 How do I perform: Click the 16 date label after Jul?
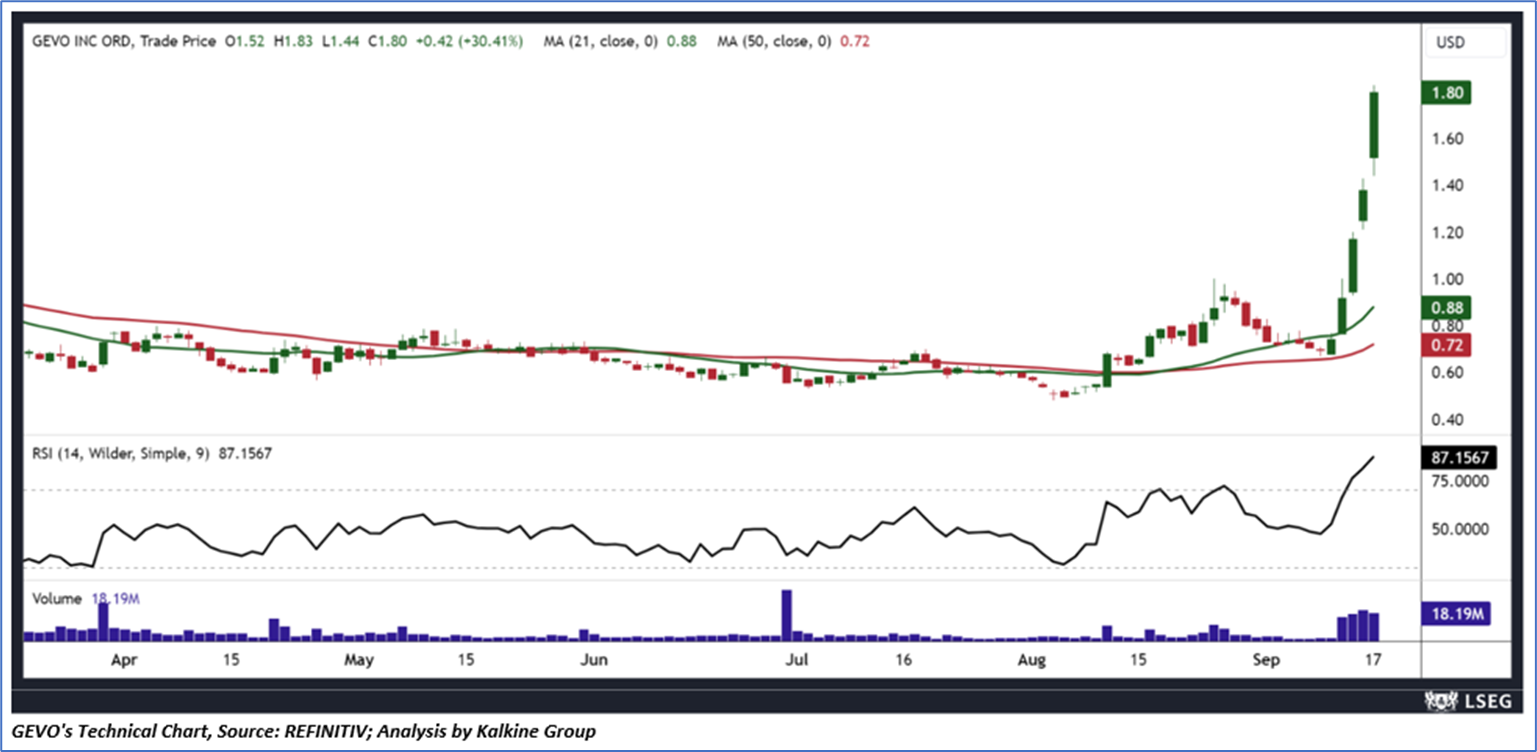coord(905,661)
